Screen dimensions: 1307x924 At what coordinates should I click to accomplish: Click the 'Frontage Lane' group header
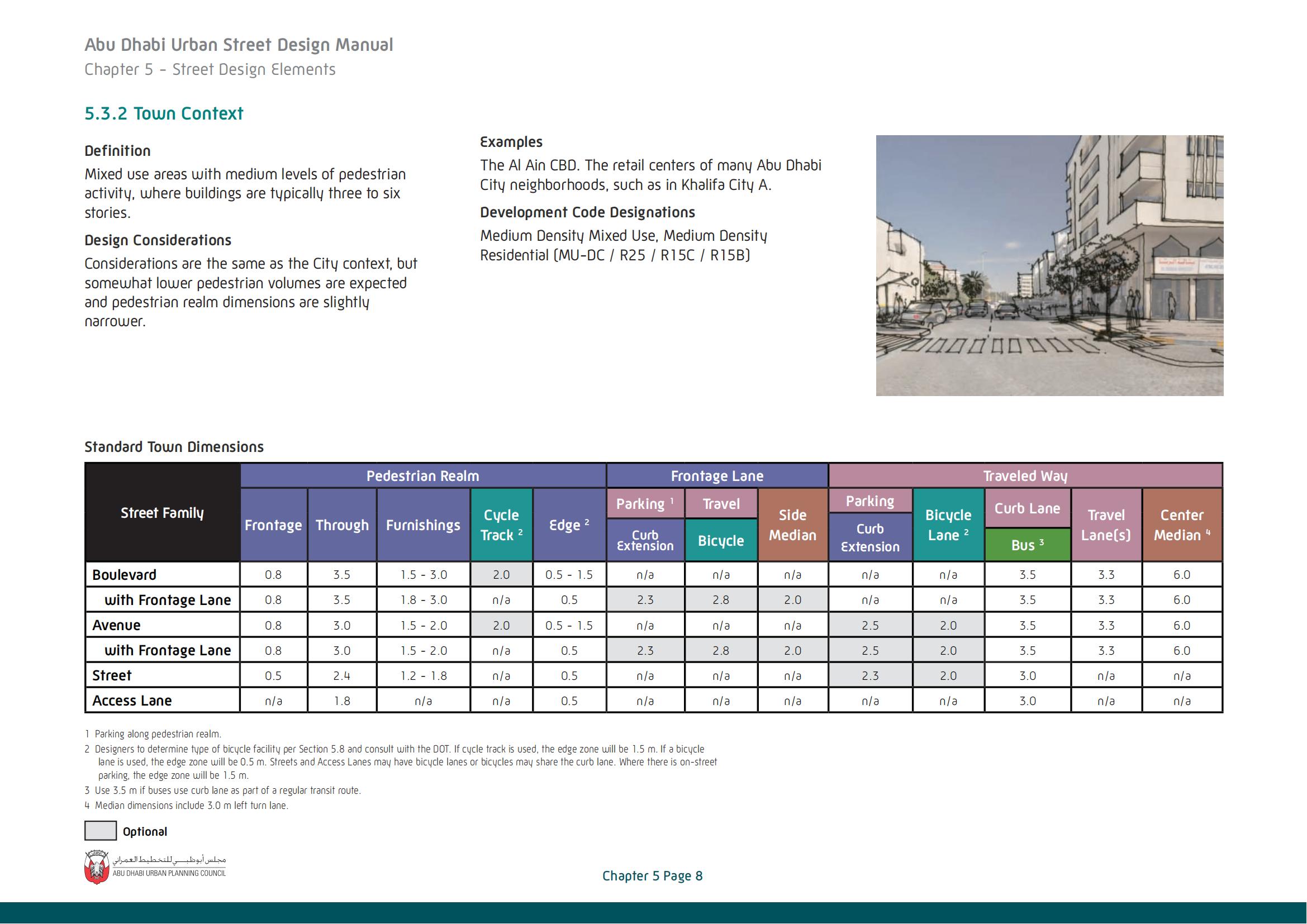[x=717, y=475]
